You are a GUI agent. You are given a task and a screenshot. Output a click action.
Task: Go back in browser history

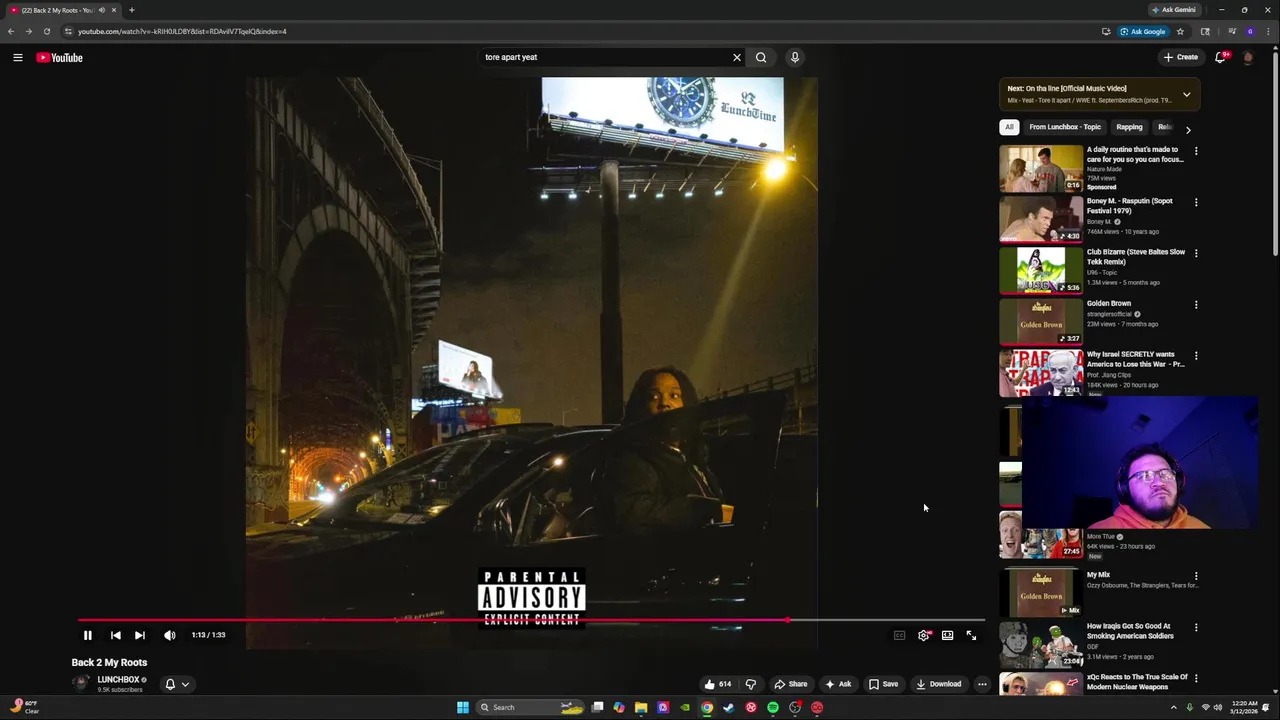tap(11, 31)
